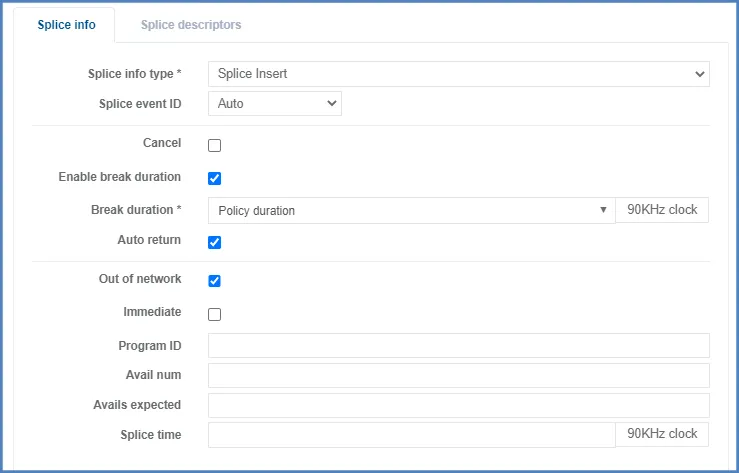This screenshot has width=739, height=473.
Task: Uncheck the Out of network checkbox
Action: click(214, 281)
